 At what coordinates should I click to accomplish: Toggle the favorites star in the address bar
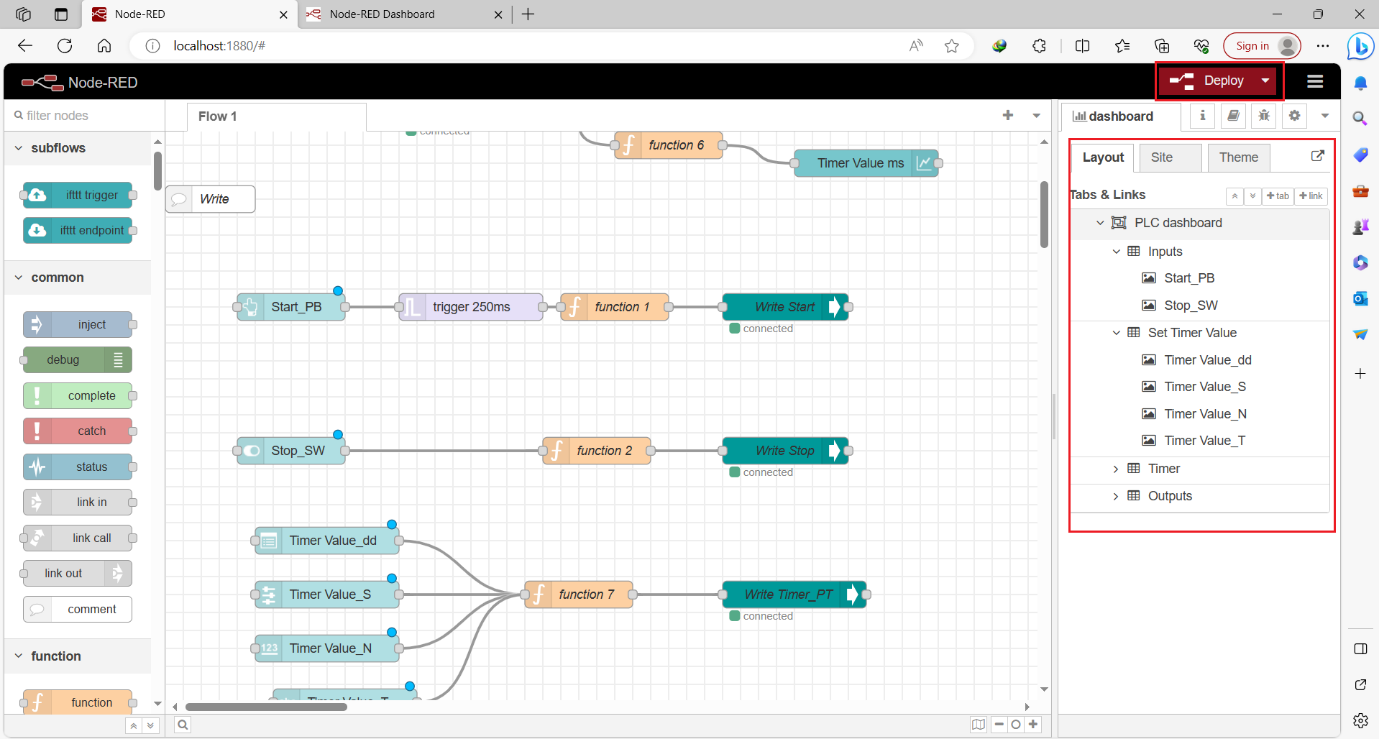click(951, 46)
